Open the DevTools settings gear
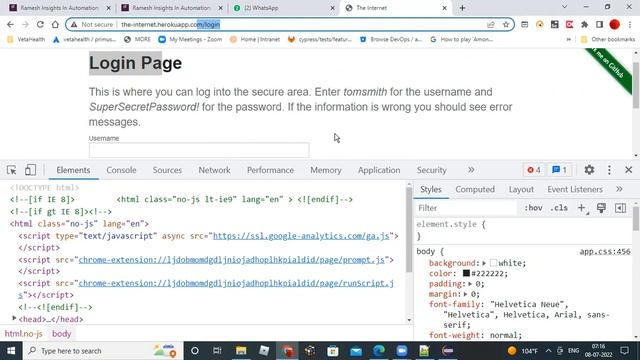Screen dimensions: 640x360 [589, 170]
